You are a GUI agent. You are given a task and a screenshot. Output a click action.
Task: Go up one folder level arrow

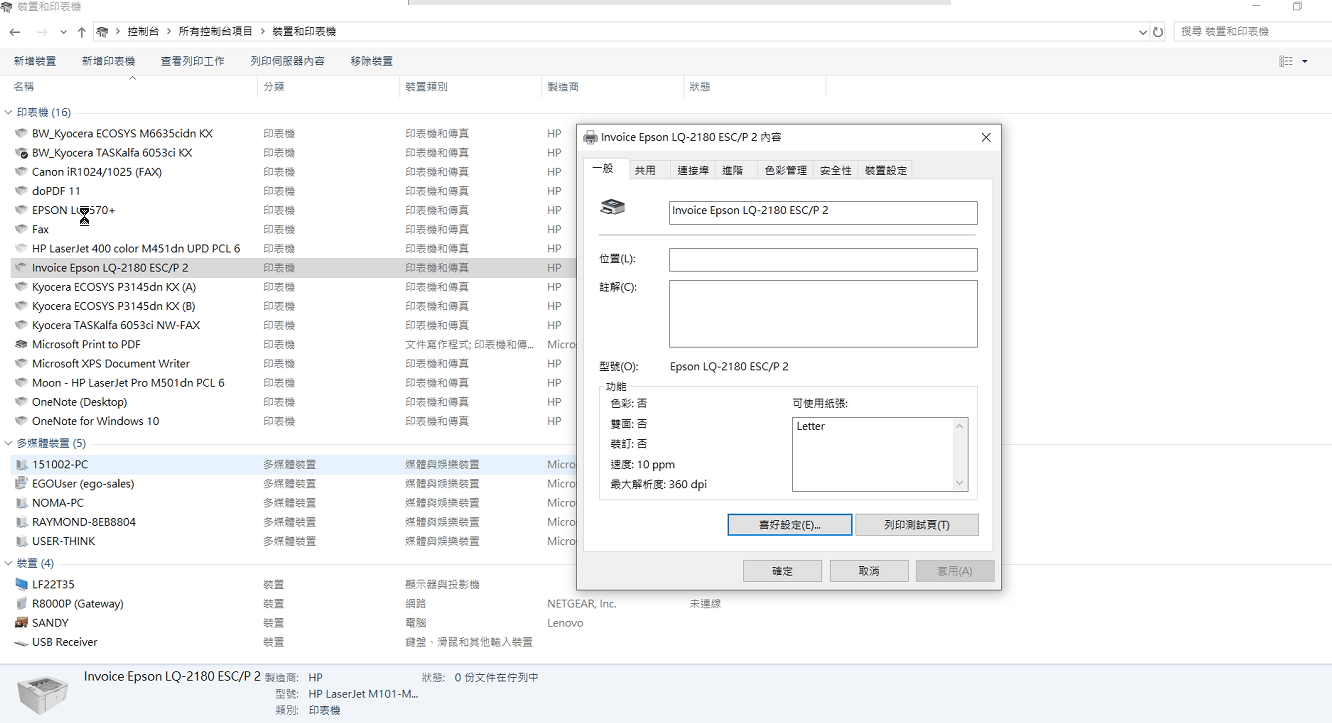pyautogui.click(x=82, y=32)
